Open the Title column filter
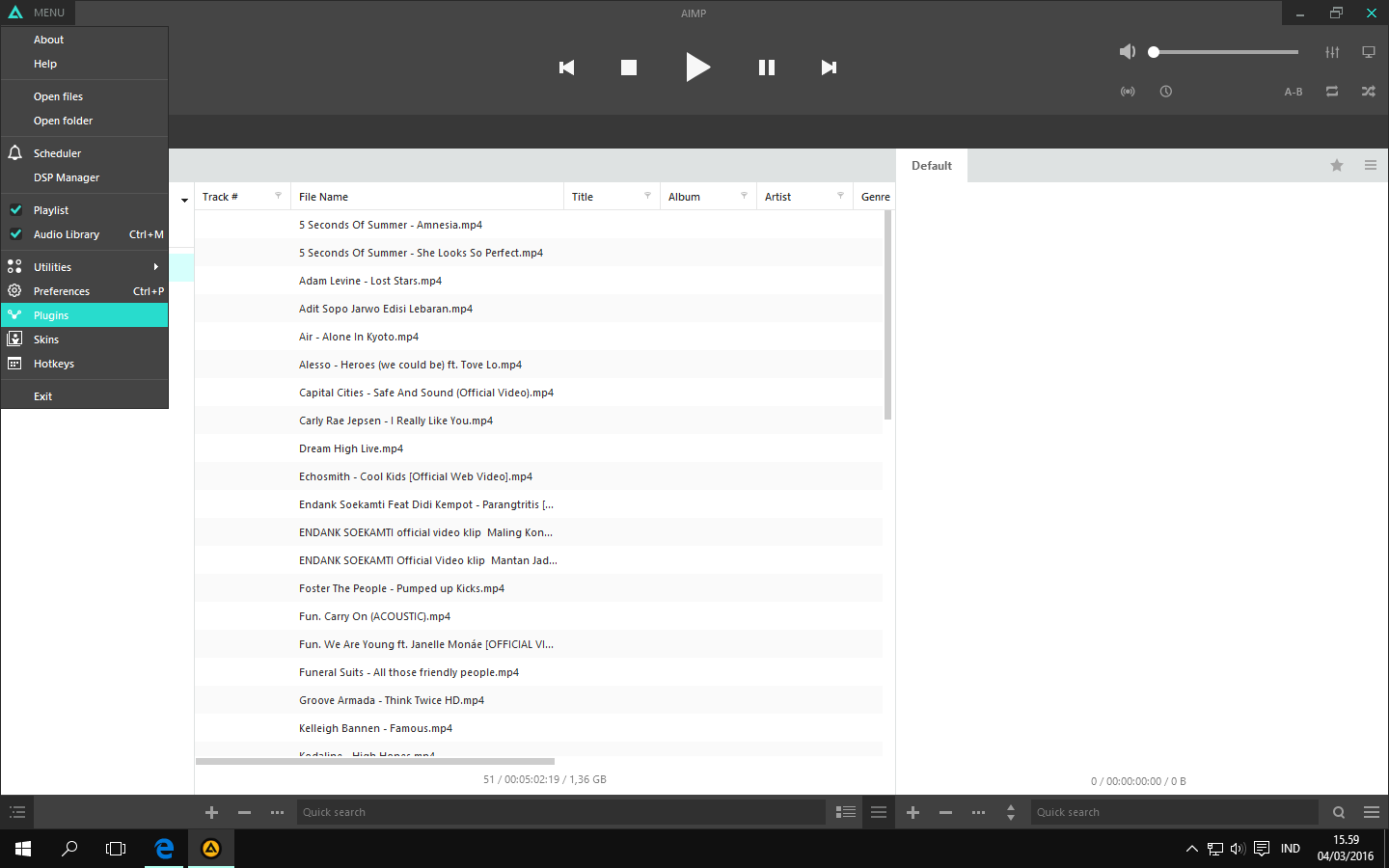The width and height of the screenshot is (1389, 868). tap(647, 196)
